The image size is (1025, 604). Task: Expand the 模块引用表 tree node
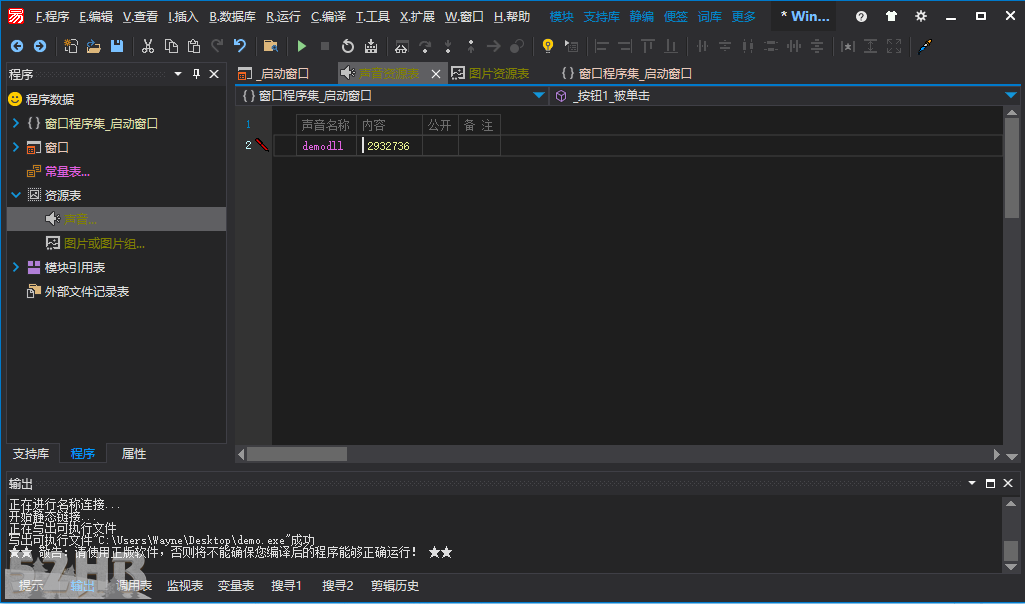click(x=16, y=267)
